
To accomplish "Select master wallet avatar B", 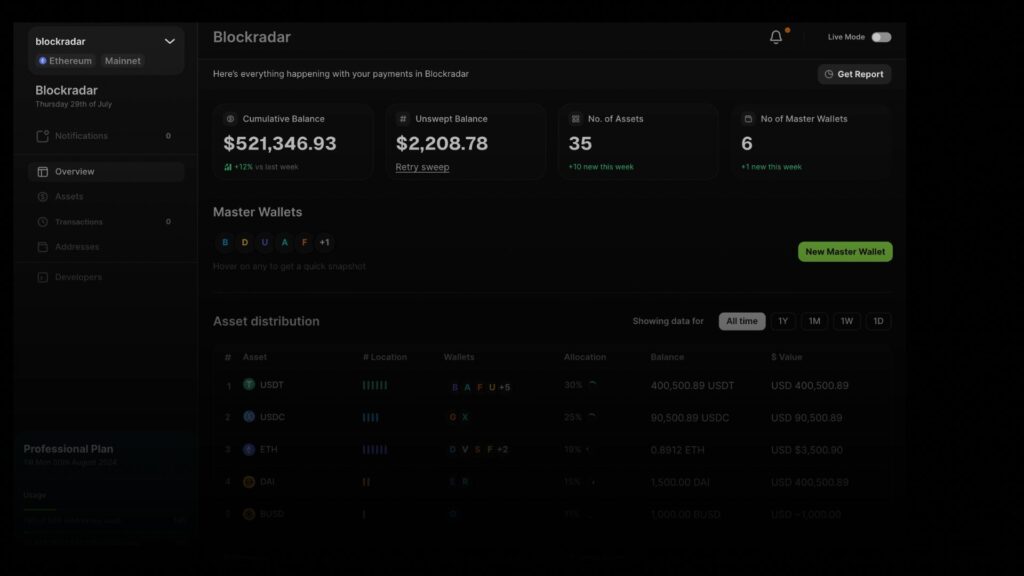I will 225,242.
